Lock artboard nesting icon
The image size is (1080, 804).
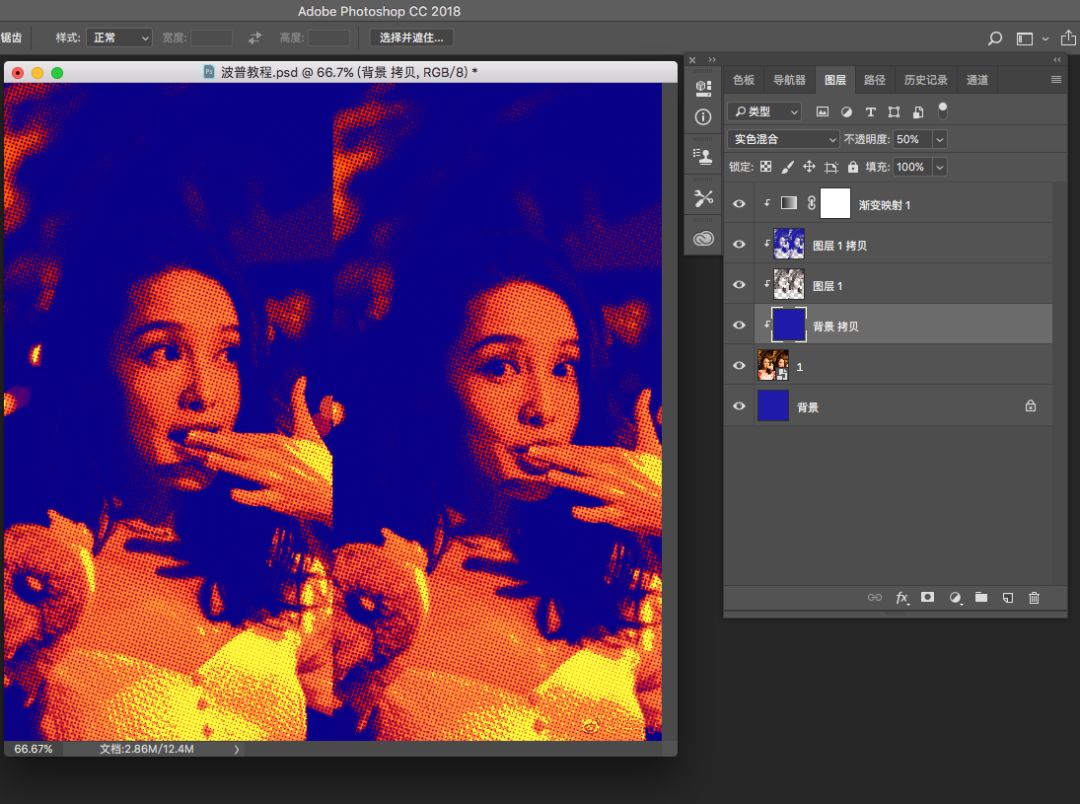pos(831,167)
